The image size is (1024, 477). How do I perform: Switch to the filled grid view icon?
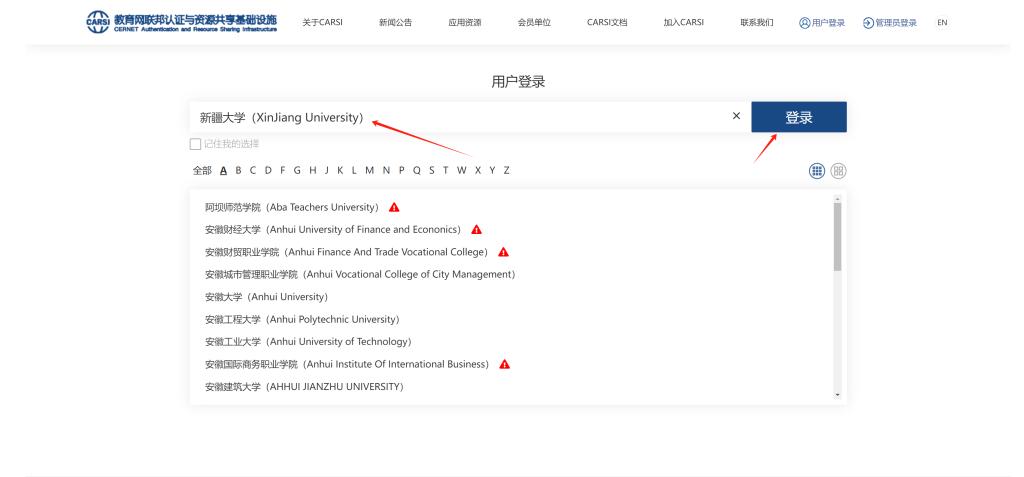point(816,171)
